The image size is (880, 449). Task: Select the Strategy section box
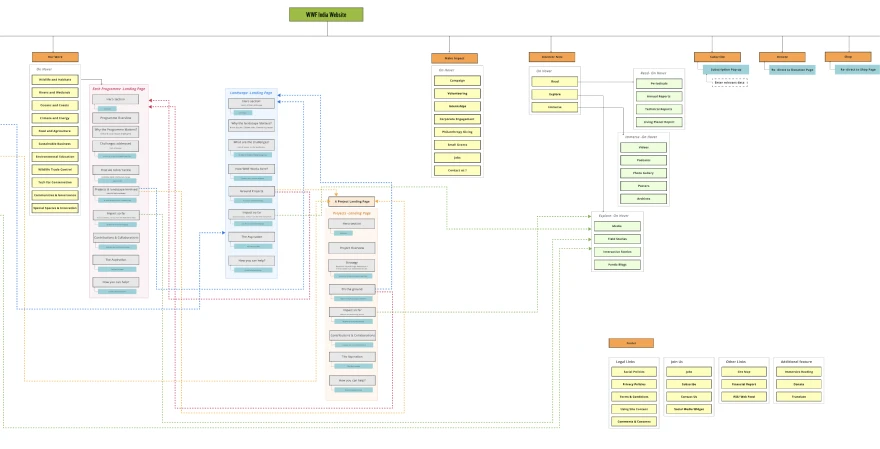pos(352,265)
